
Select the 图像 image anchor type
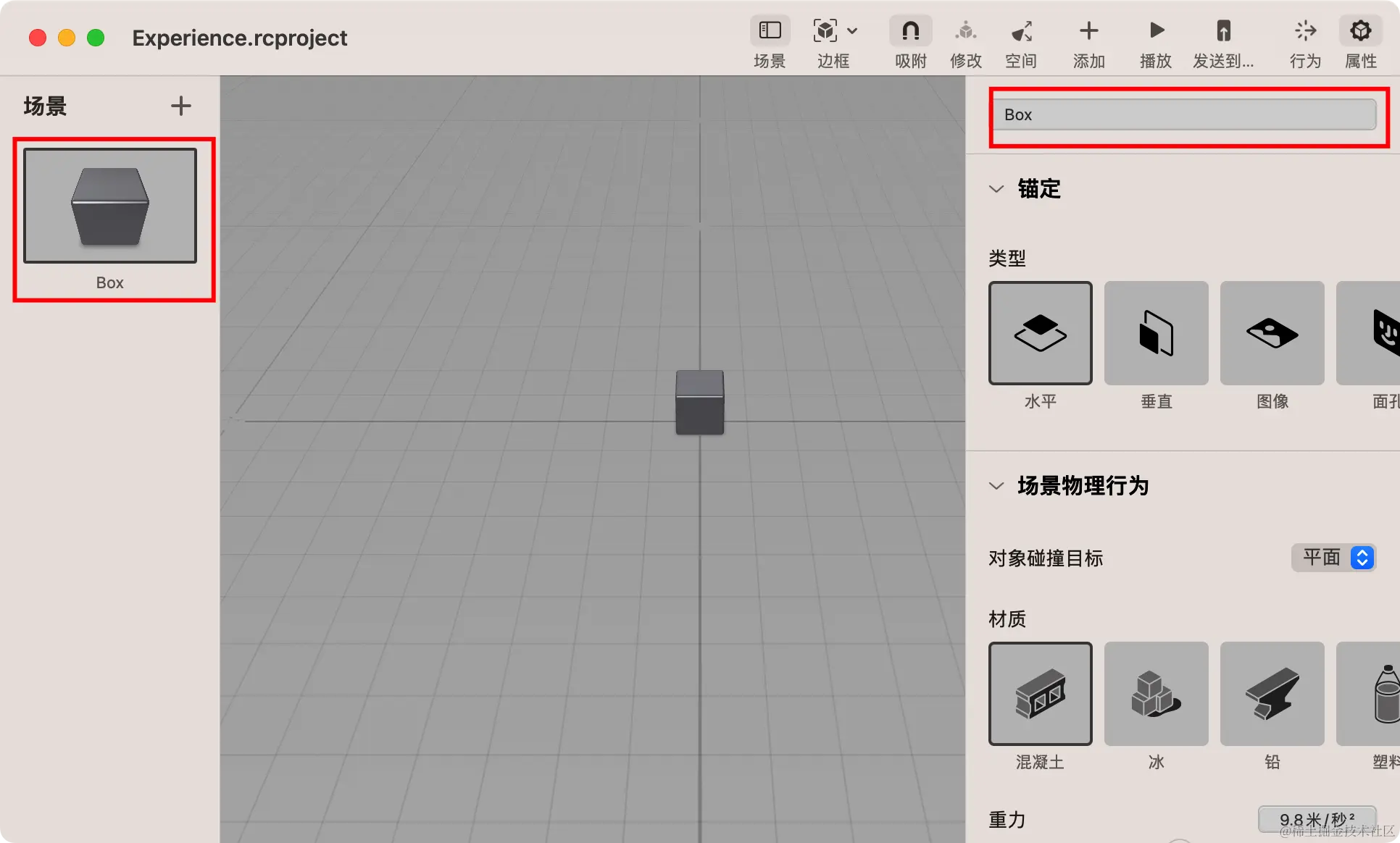[1272, 333]
